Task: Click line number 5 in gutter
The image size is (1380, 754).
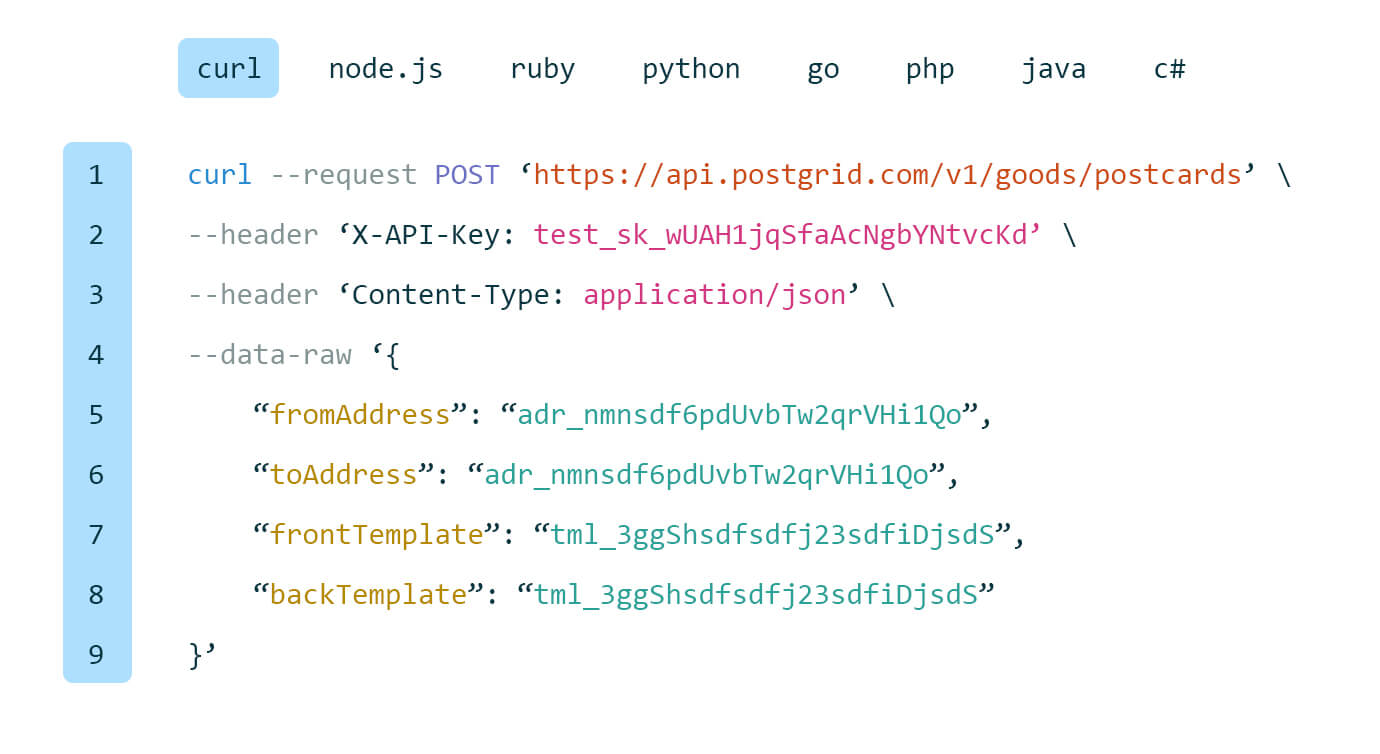Action: click(96, 414)
